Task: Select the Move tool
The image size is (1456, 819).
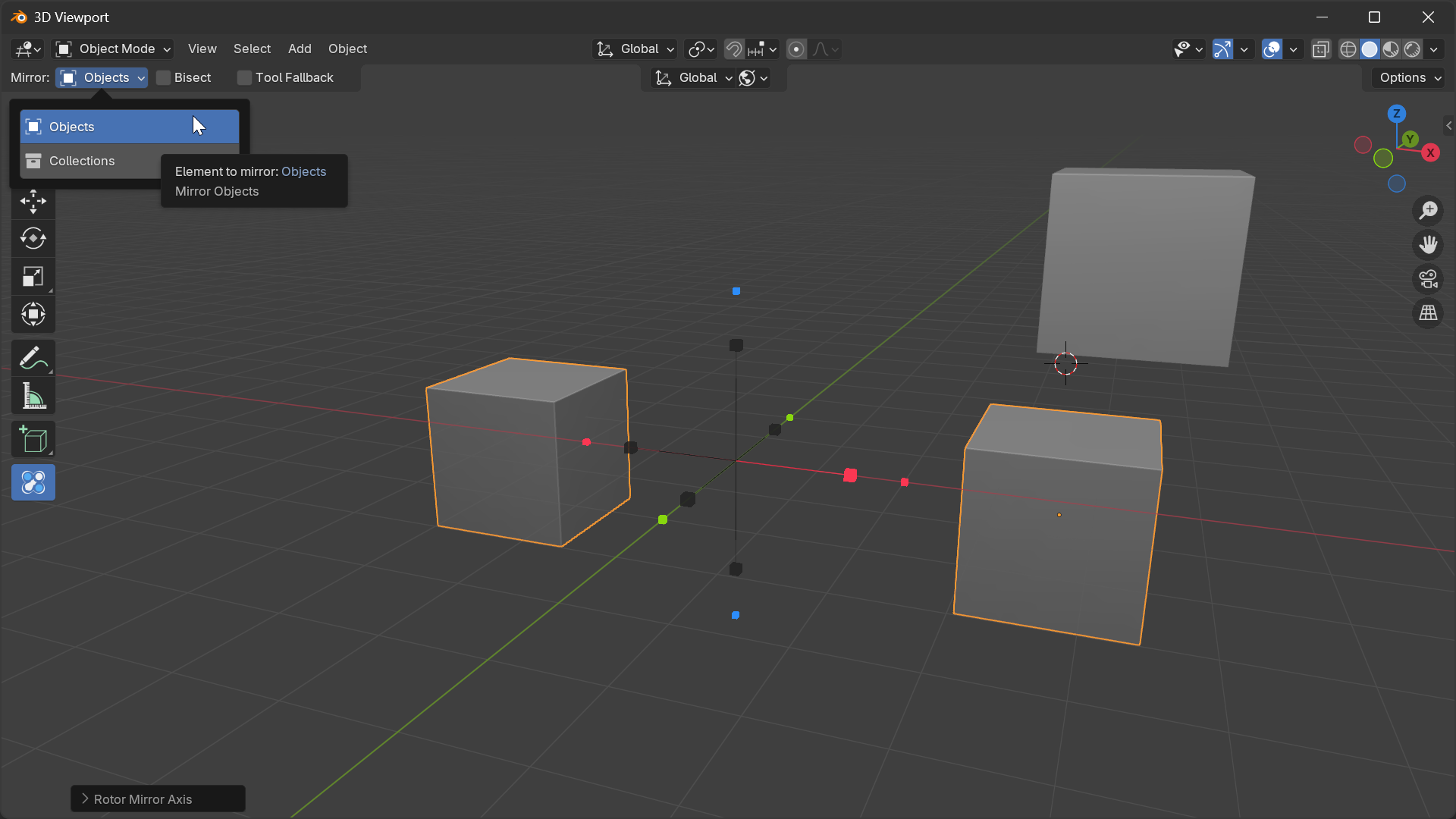Action: (33, 202)
